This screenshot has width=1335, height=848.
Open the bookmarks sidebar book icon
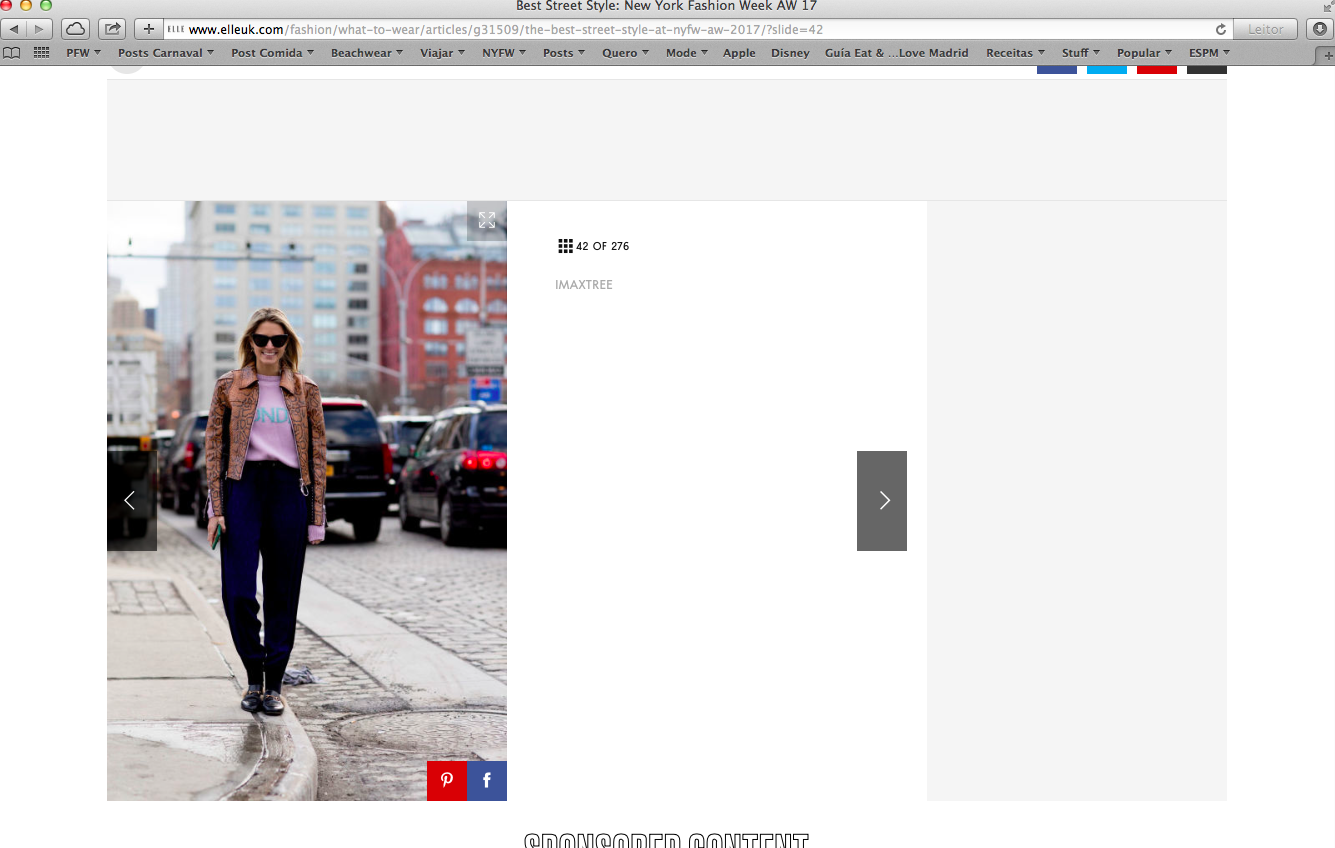[x=12, y=53]
